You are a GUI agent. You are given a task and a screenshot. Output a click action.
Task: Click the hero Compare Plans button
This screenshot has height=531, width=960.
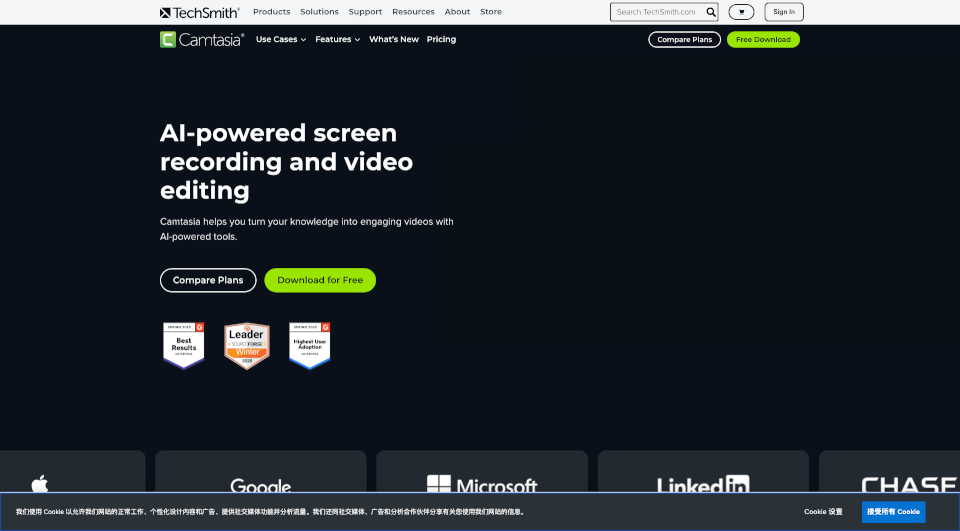coord(208,281)
